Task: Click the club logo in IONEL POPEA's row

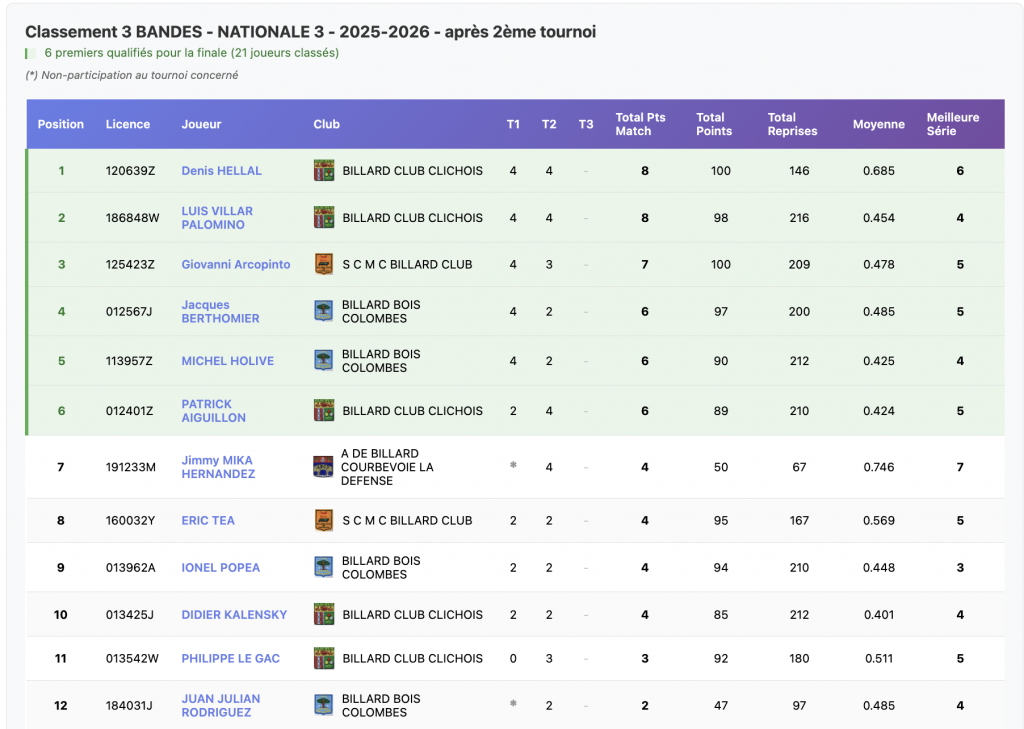Action: (323, 567)
